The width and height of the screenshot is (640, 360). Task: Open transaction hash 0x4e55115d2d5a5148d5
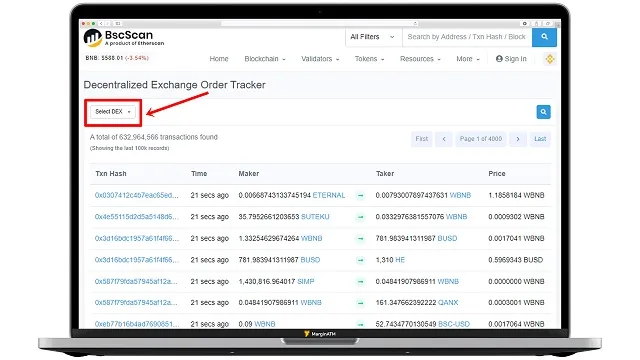(x=136, y=217)
